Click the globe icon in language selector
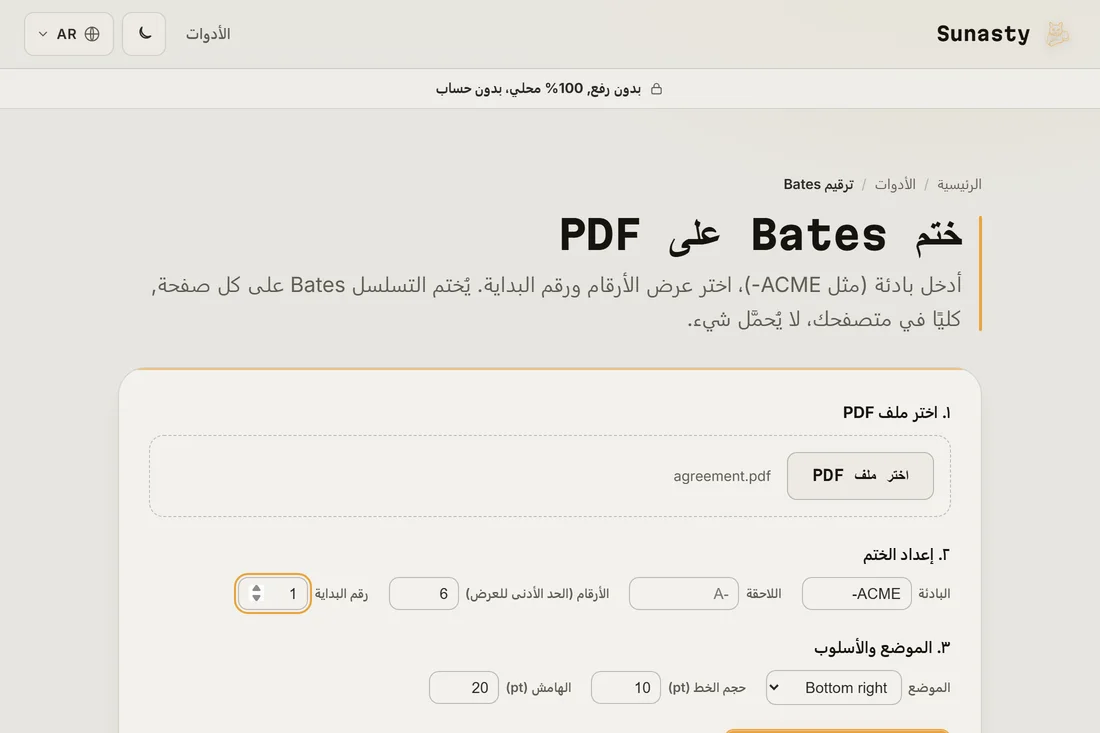Screen dimensions: 1100x733 point(92,34)
